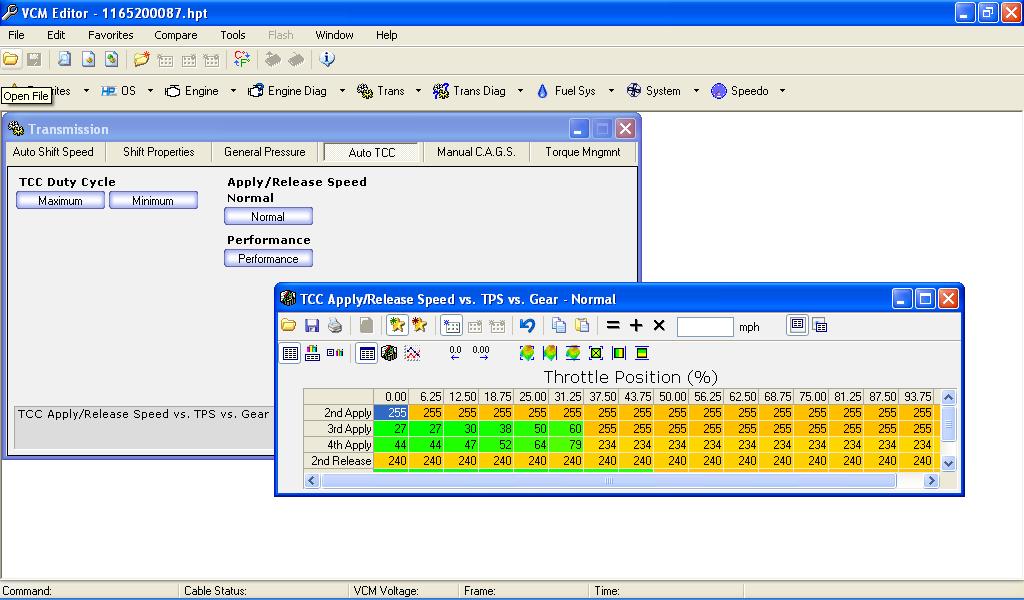Screen dimensions: 1024x600
Task: Open folder icon in TCC table window toolbar
Action: 288,325
